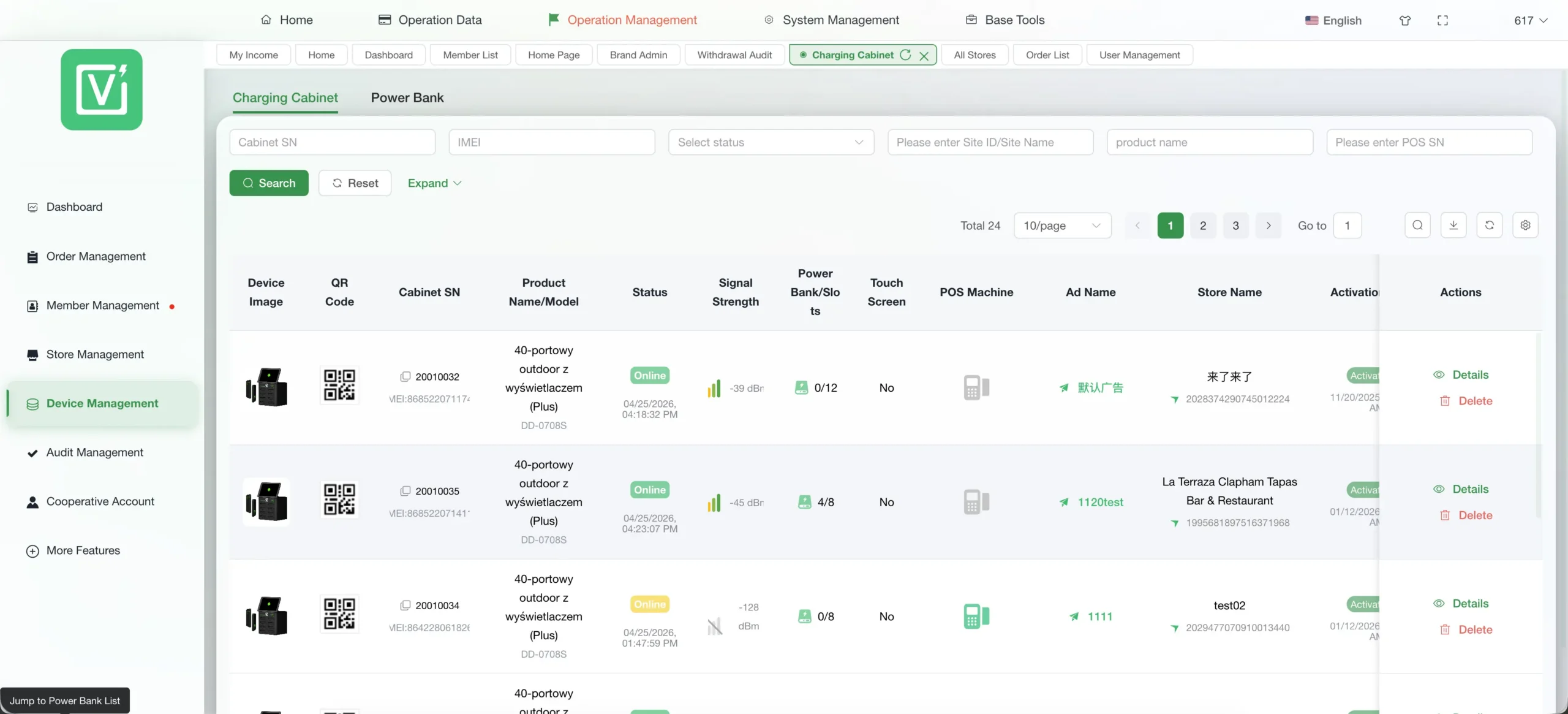Click device image of cabinet 20010035

point(266,502)
